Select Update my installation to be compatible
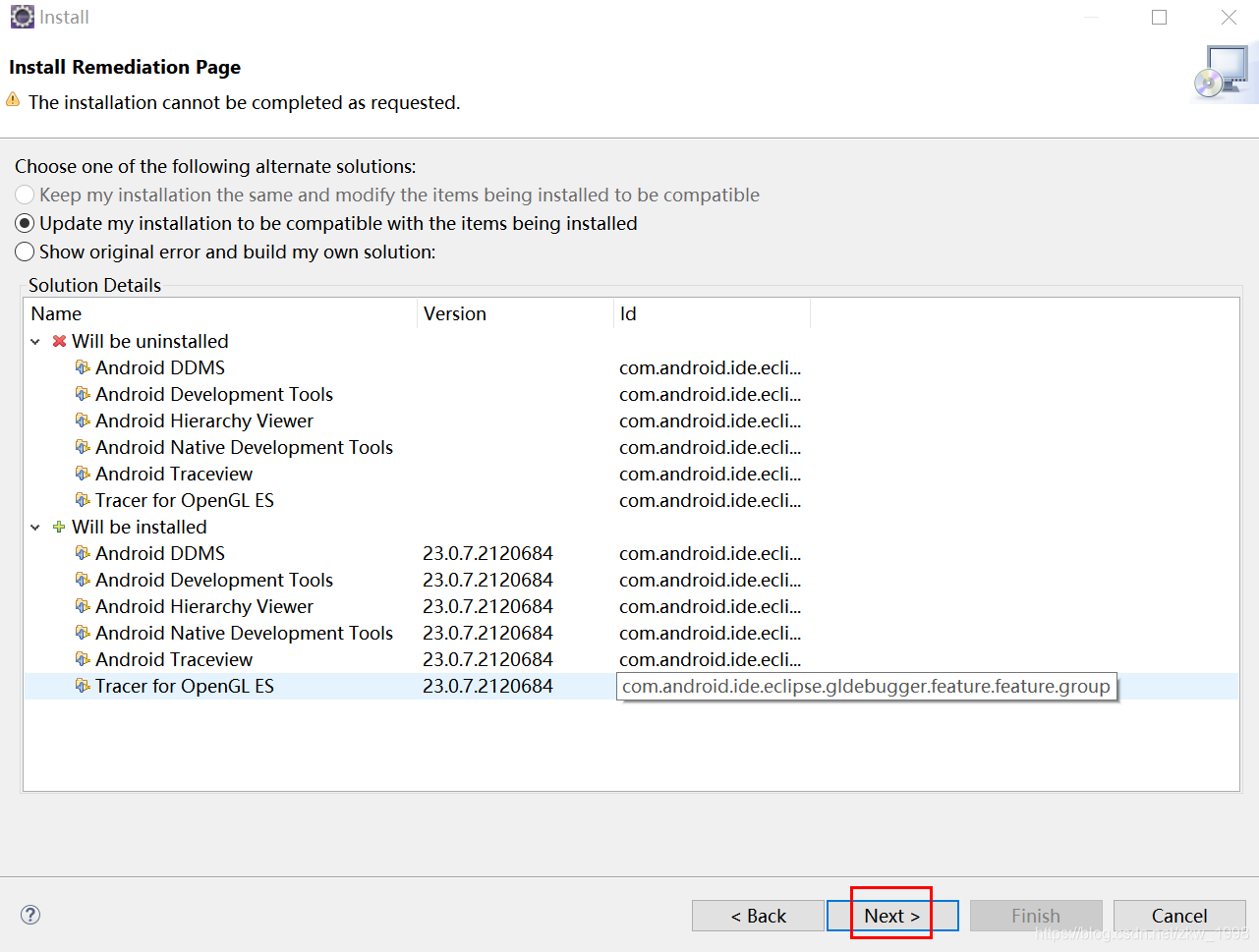 326,223
